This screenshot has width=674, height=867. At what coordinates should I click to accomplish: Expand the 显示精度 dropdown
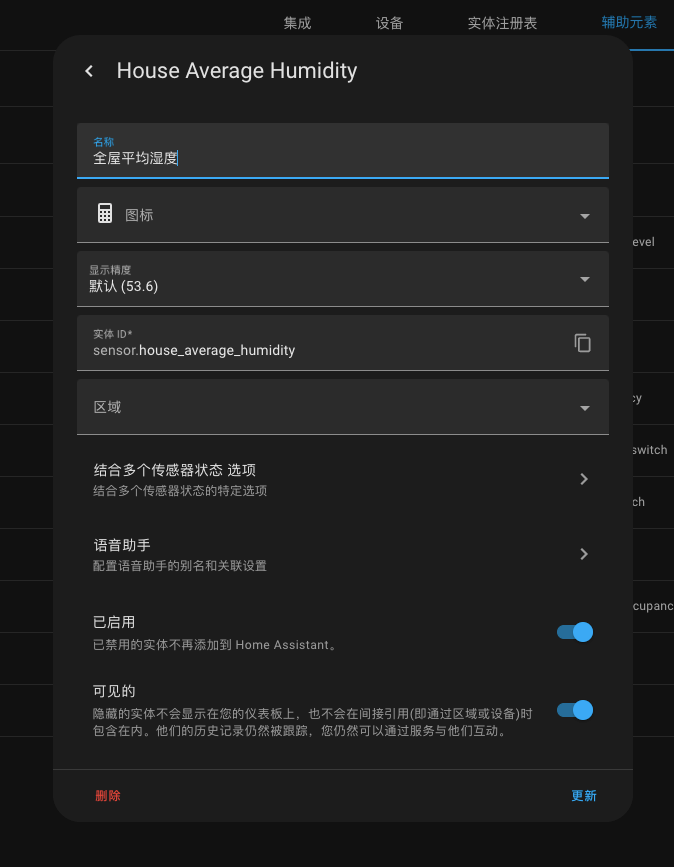coord(585,279)
